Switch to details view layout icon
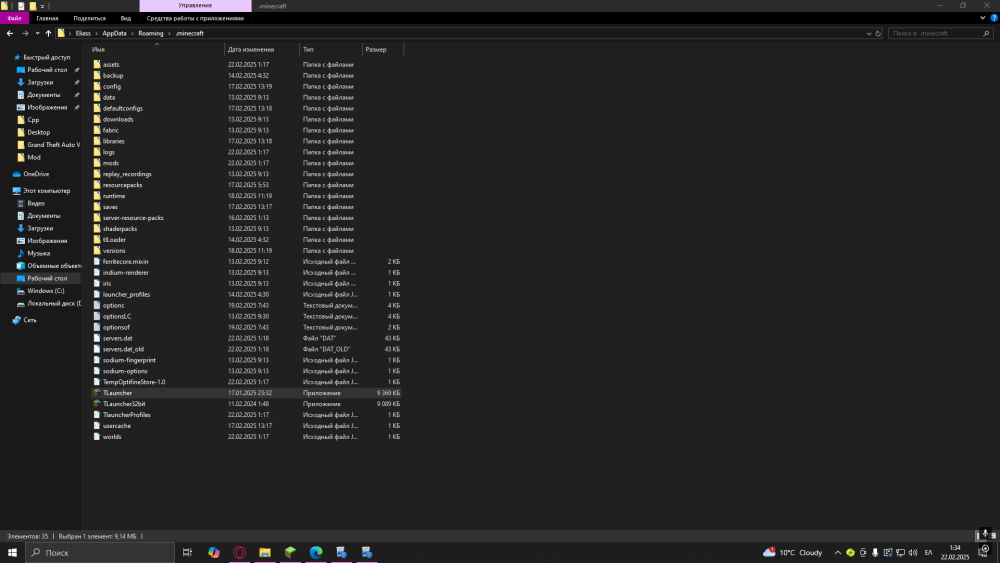The height and width of the screenshot is (563, 1000). (x=978, y=536)
